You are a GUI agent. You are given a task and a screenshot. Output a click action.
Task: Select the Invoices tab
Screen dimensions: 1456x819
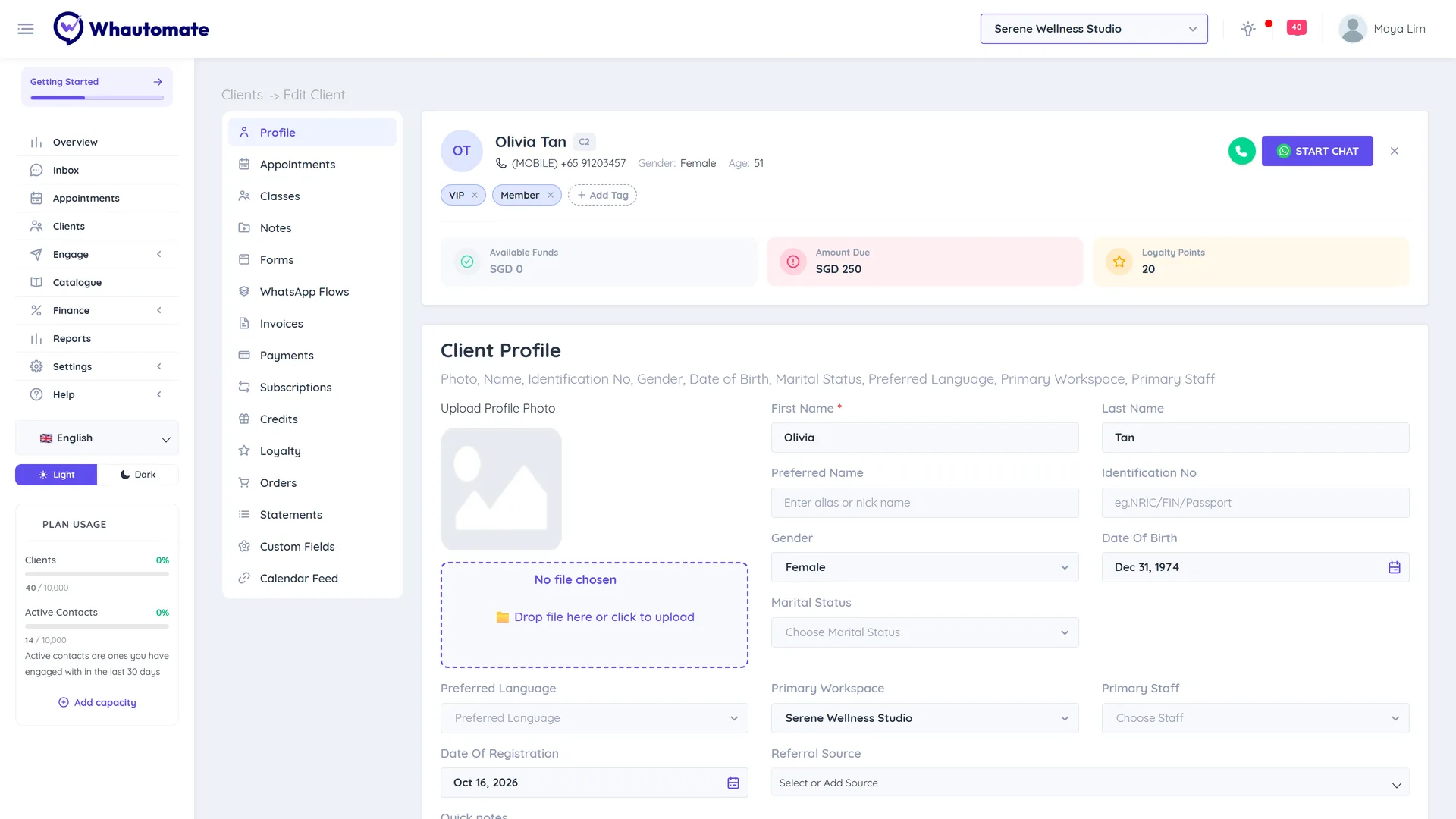point(312,323)
